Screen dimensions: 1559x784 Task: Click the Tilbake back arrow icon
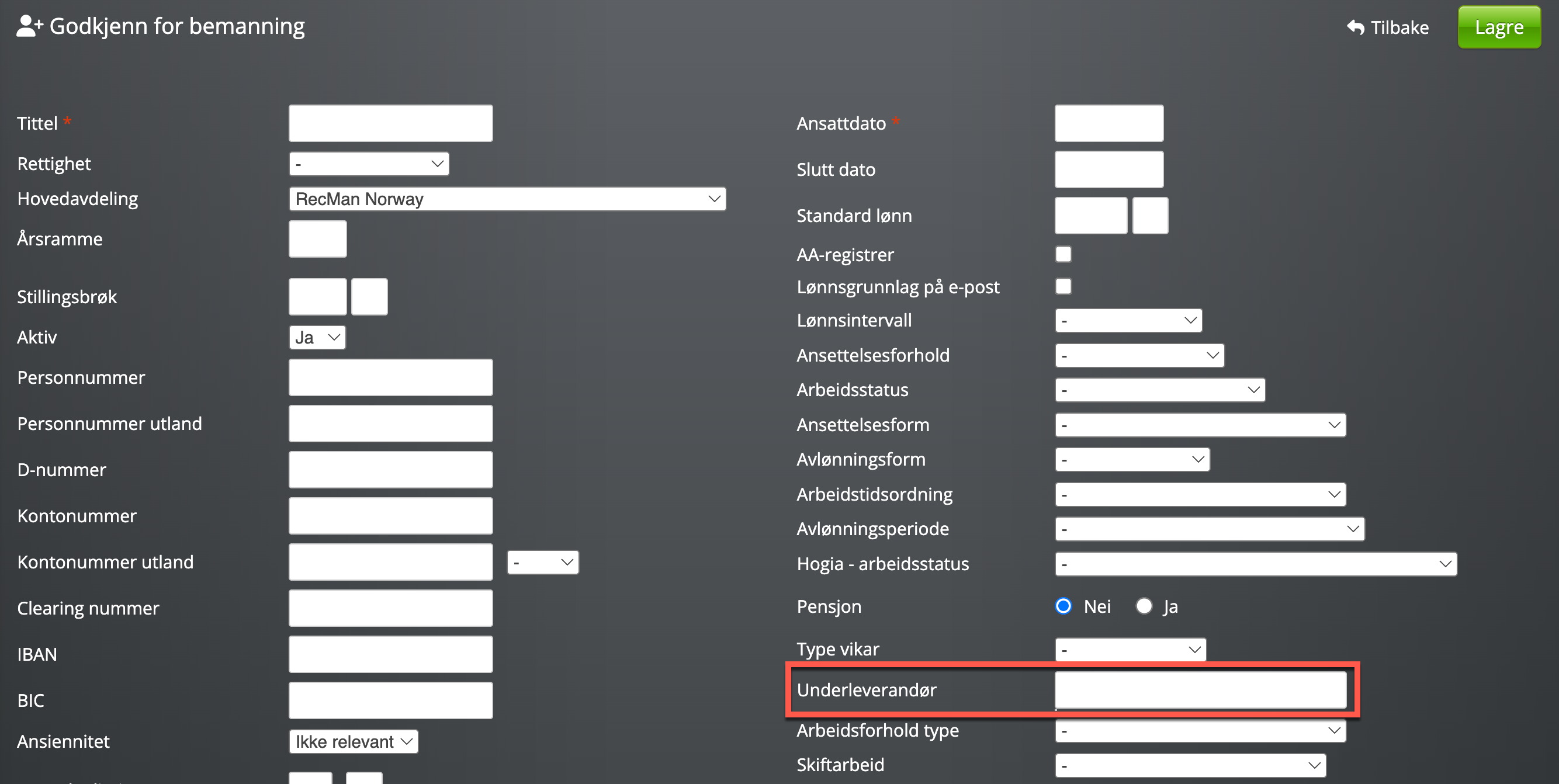pos(1356,28)
